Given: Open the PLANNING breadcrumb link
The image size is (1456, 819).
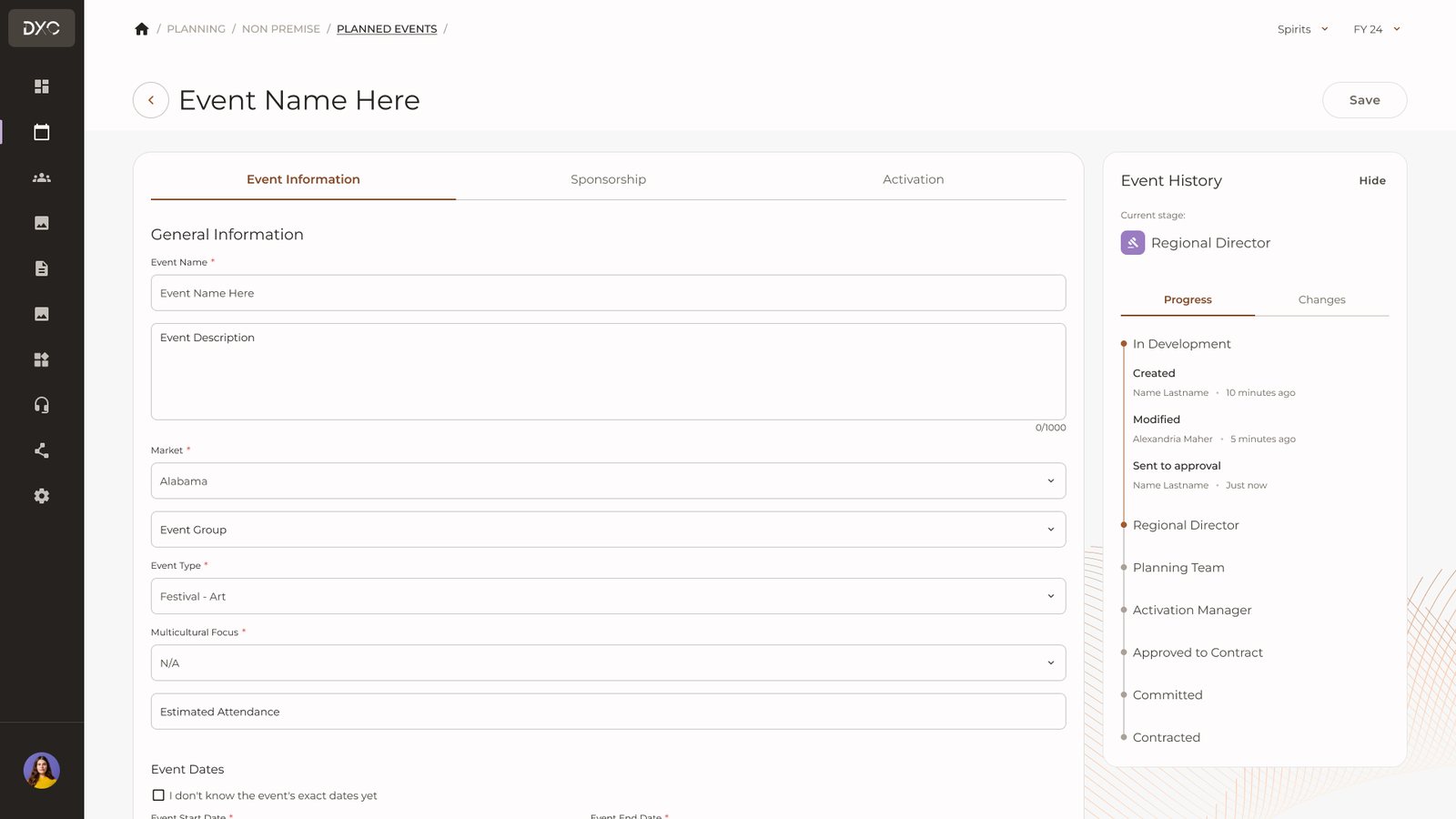Looking at the screenshot, I should click(x=196, y=29).
